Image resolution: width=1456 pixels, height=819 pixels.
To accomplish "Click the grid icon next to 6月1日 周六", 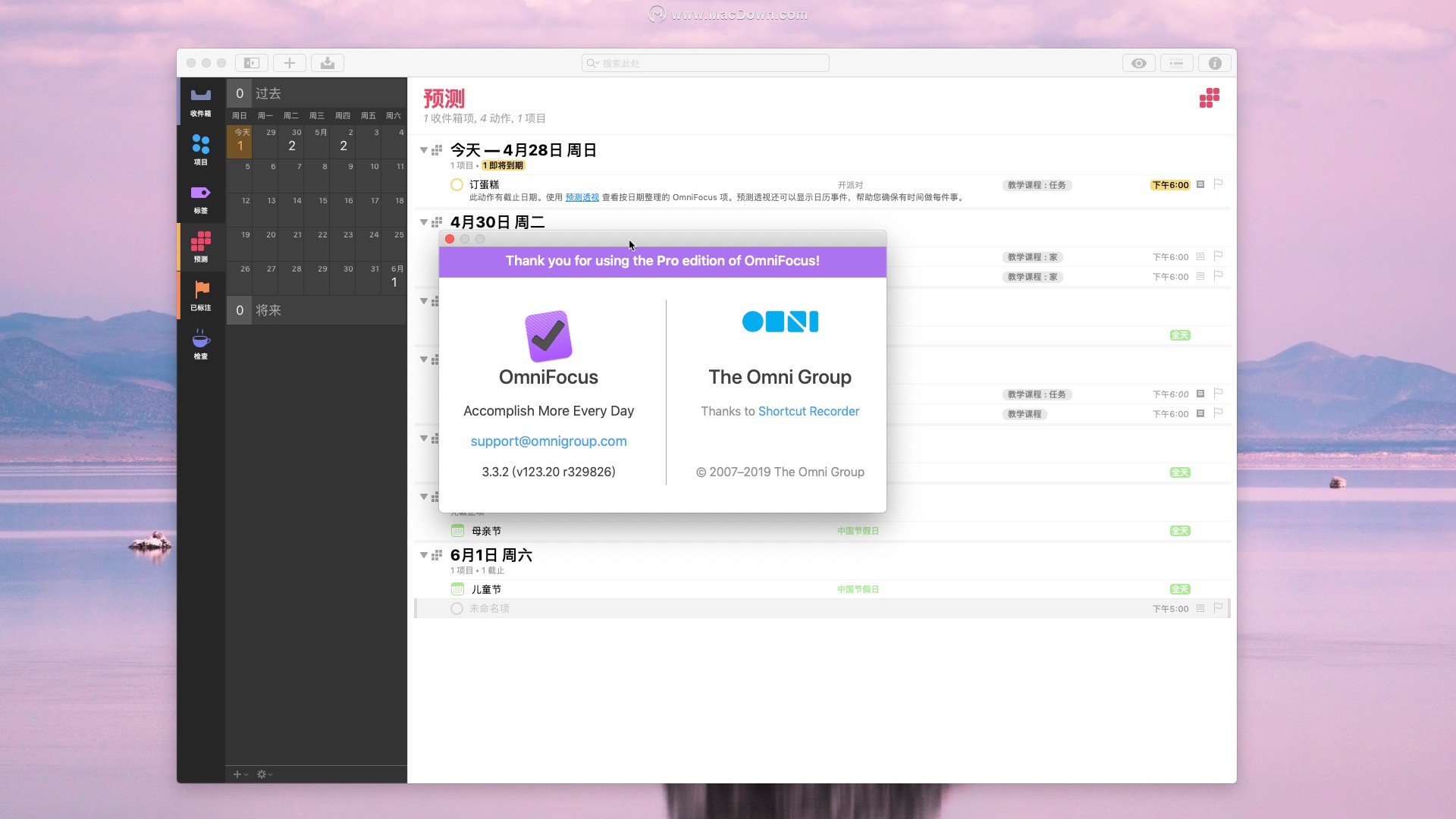I will (437, 555).
